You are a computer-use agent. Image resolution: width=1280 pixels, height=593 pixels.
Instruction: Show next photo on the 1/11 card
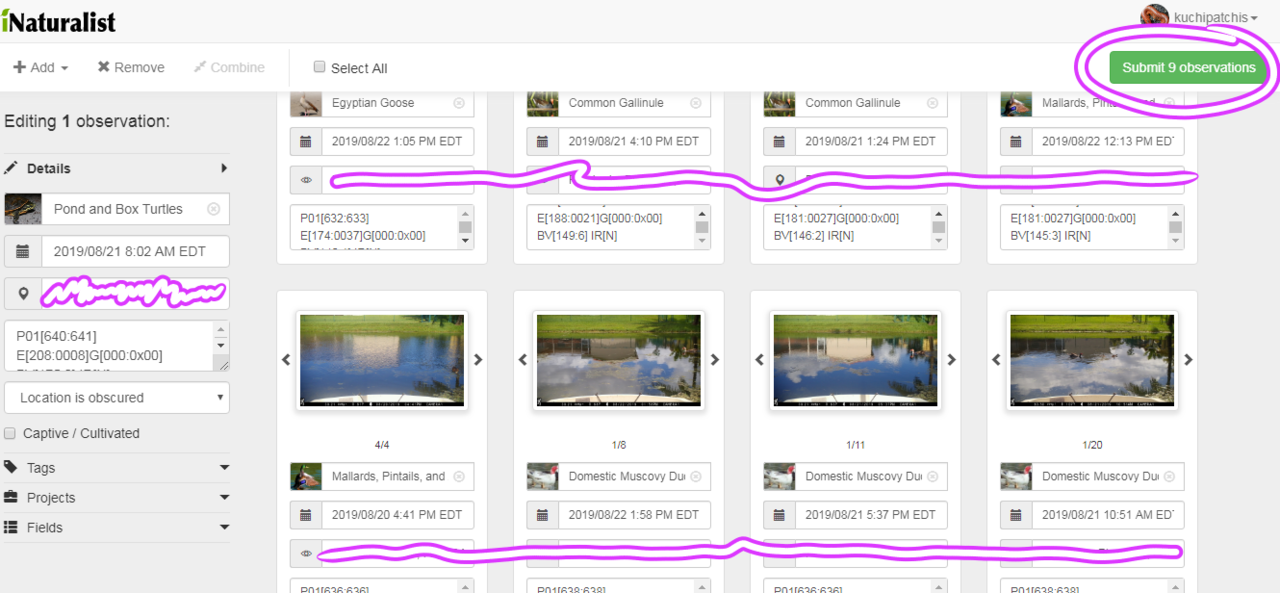click(x=952, y=360)
